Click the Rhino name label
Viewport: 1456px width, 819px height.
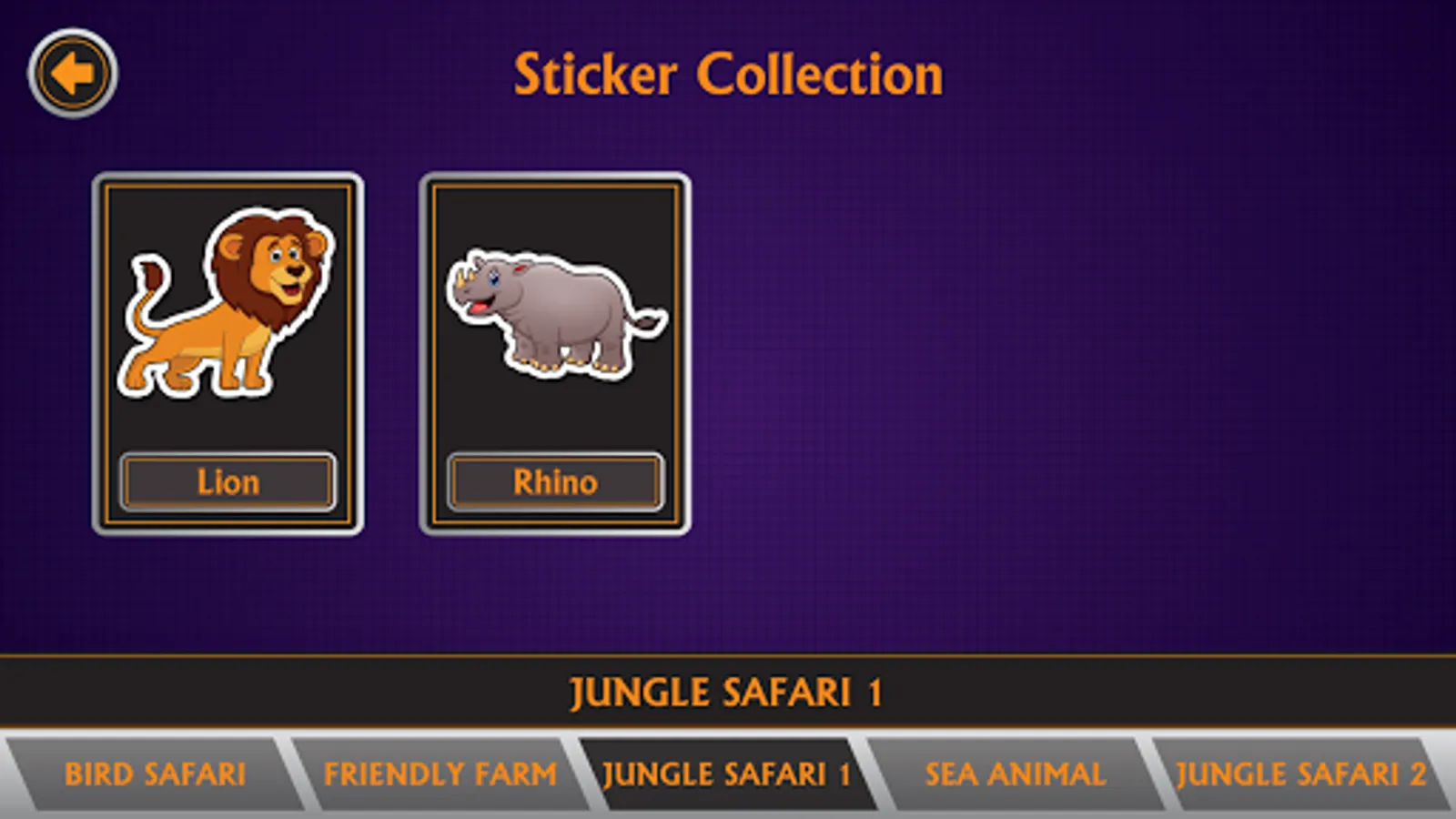pos(555,481)
